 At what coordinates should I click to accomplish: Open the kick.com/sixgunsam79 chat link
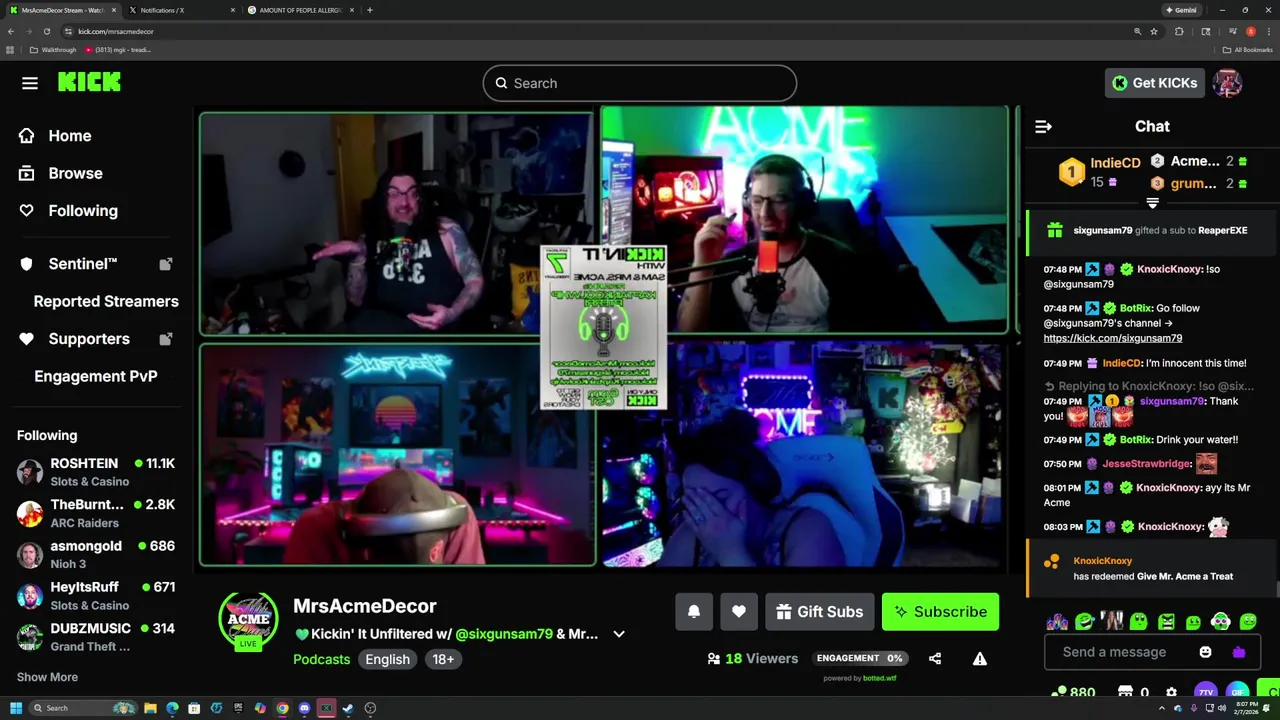tap(1112, 338)
